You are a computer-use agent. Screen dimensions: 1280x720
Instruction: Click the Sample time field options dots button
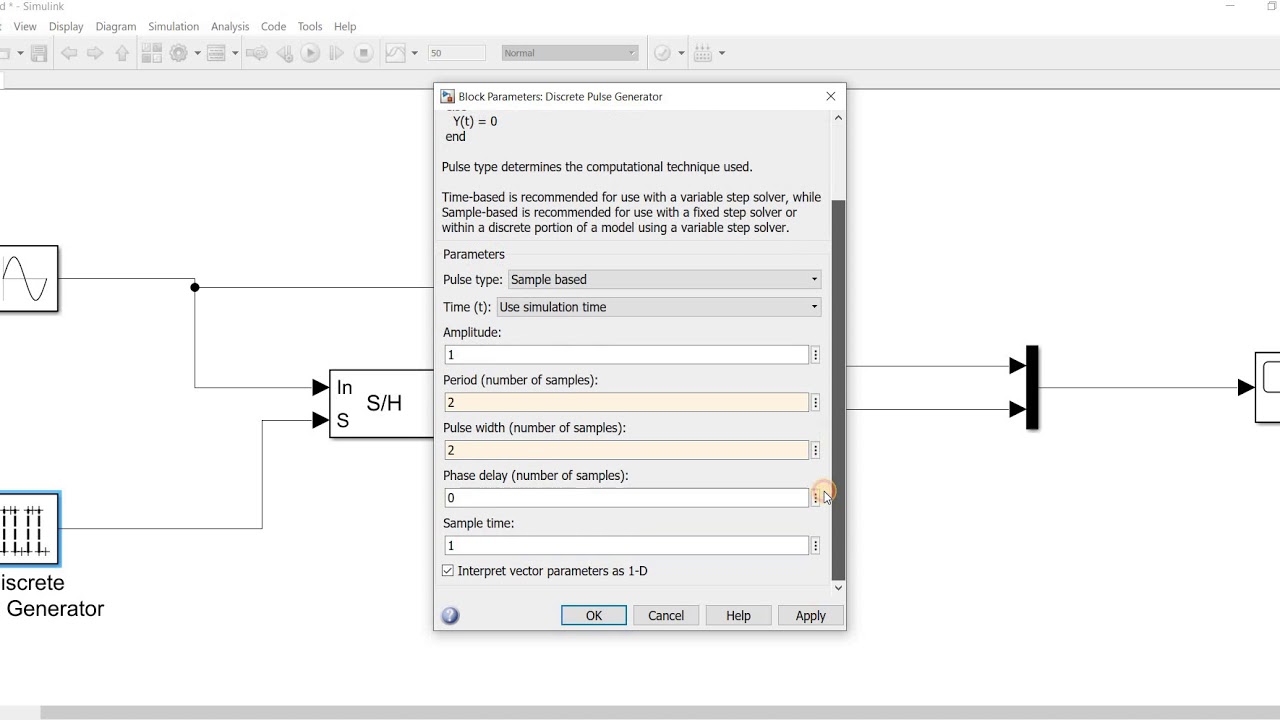pyautogui.click(x=816, y=545)
